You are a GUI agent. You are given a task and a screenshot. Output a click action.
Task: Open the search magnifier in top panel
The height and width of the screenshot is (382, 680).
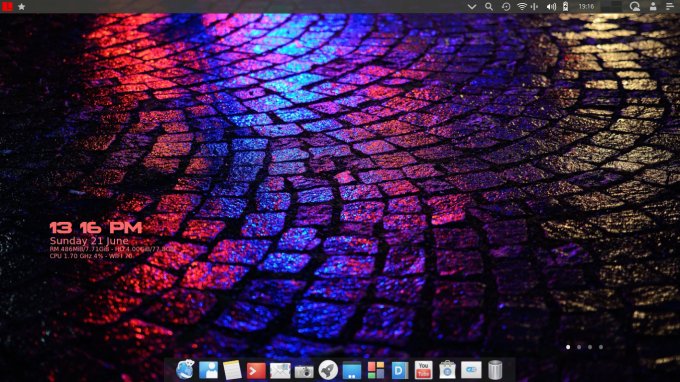click(x=489, y=7)
